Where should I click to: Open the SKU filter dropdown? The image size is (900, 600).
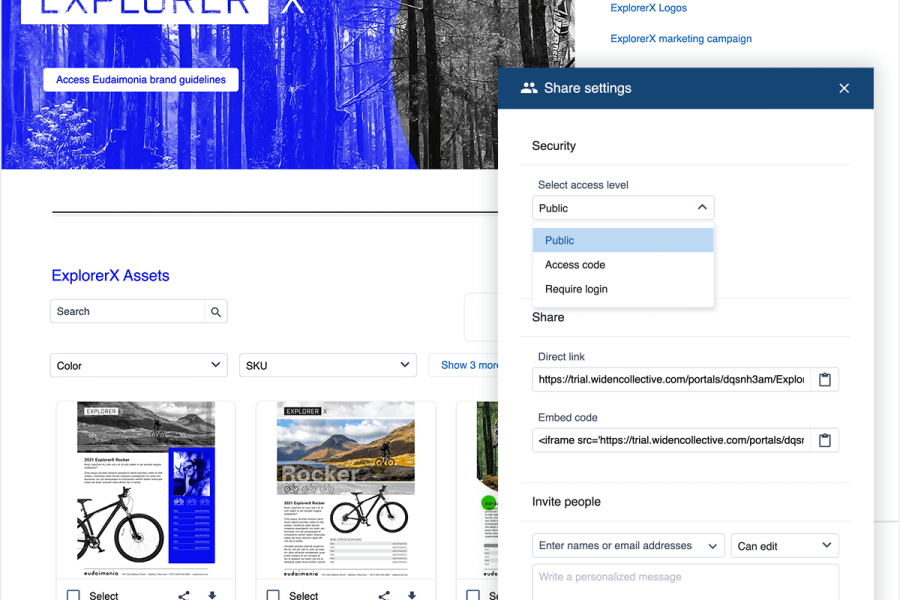click(328, 366)
